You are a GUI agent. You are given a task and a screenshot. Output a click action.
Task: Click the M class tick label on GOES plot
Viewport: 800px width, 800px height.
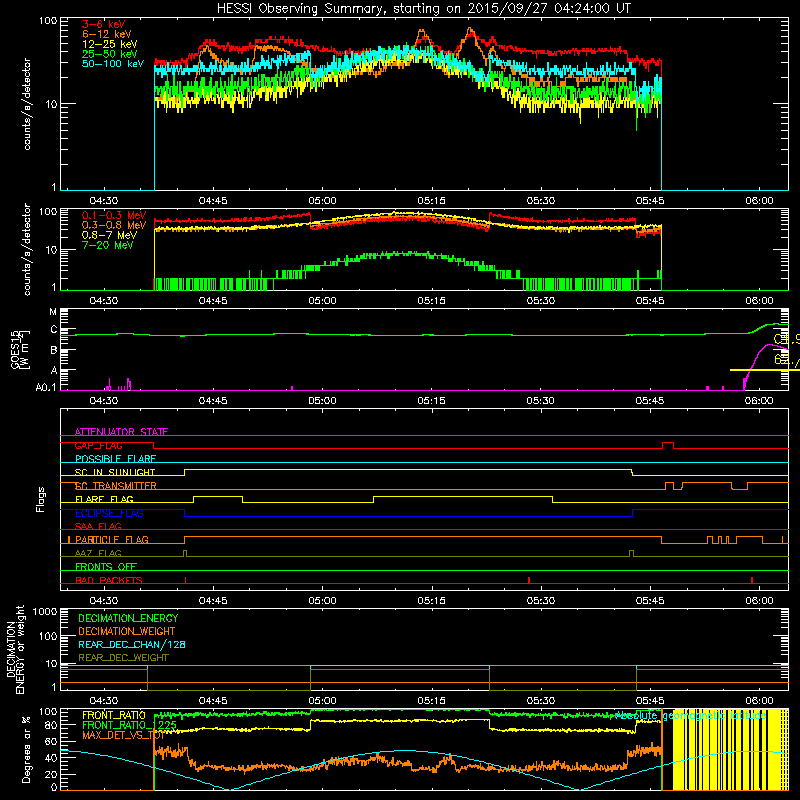(53, 312)
